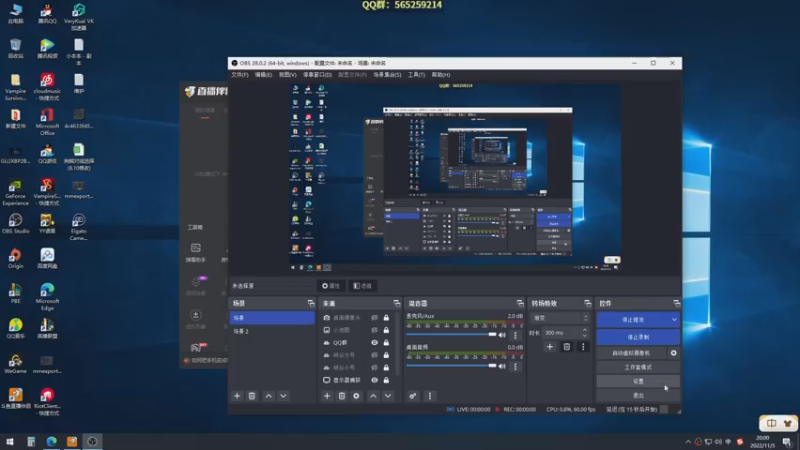800x450 pixels.
Task: Unlock the 显示器捕获 source lock
Action: click(386, 380)
